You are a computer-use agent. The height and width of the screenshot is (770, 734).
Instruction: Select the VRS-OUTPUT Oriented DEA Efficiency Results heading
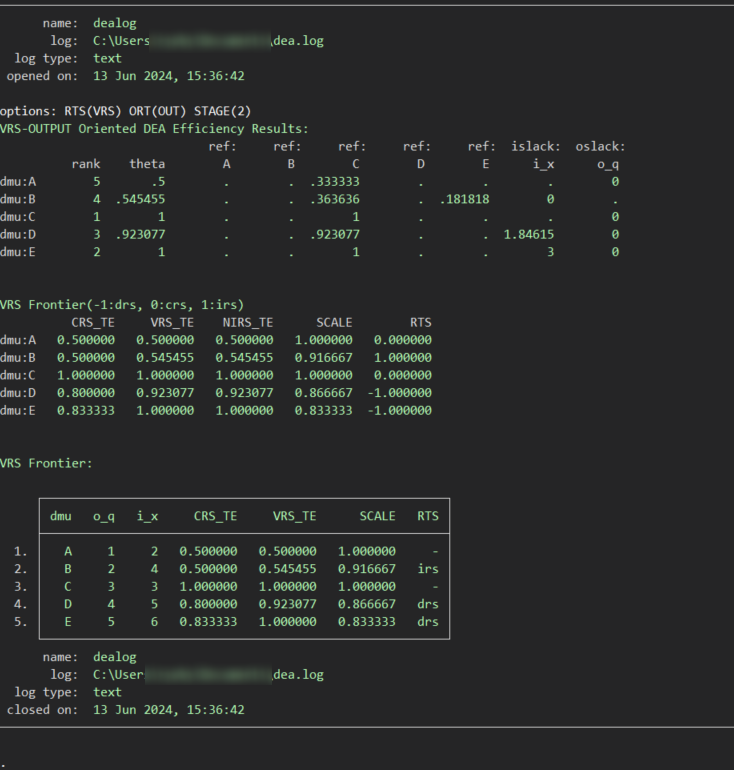coord(153,129)
